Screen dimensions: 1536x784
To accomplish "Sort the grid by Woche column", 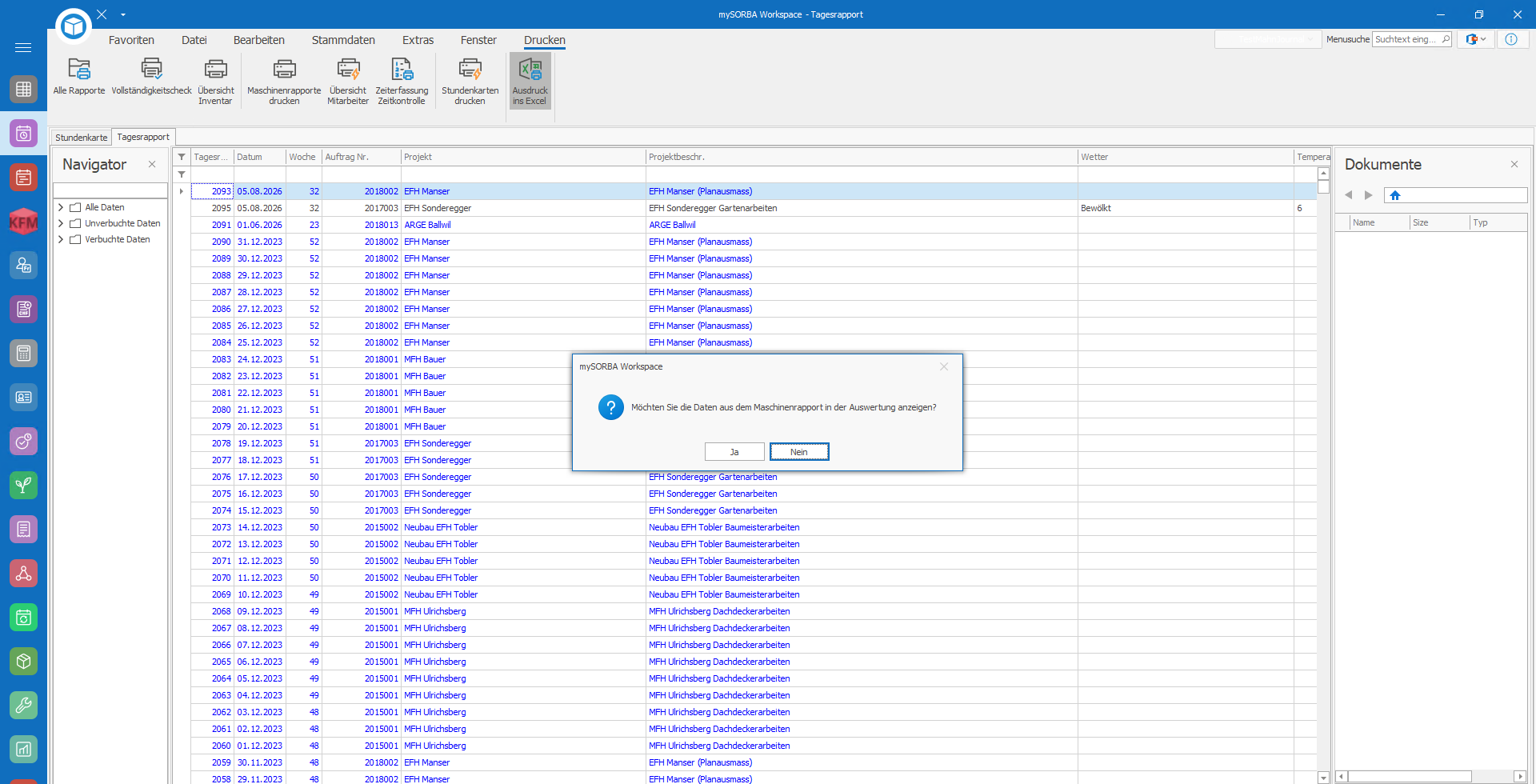I will [x=304, y=157].
